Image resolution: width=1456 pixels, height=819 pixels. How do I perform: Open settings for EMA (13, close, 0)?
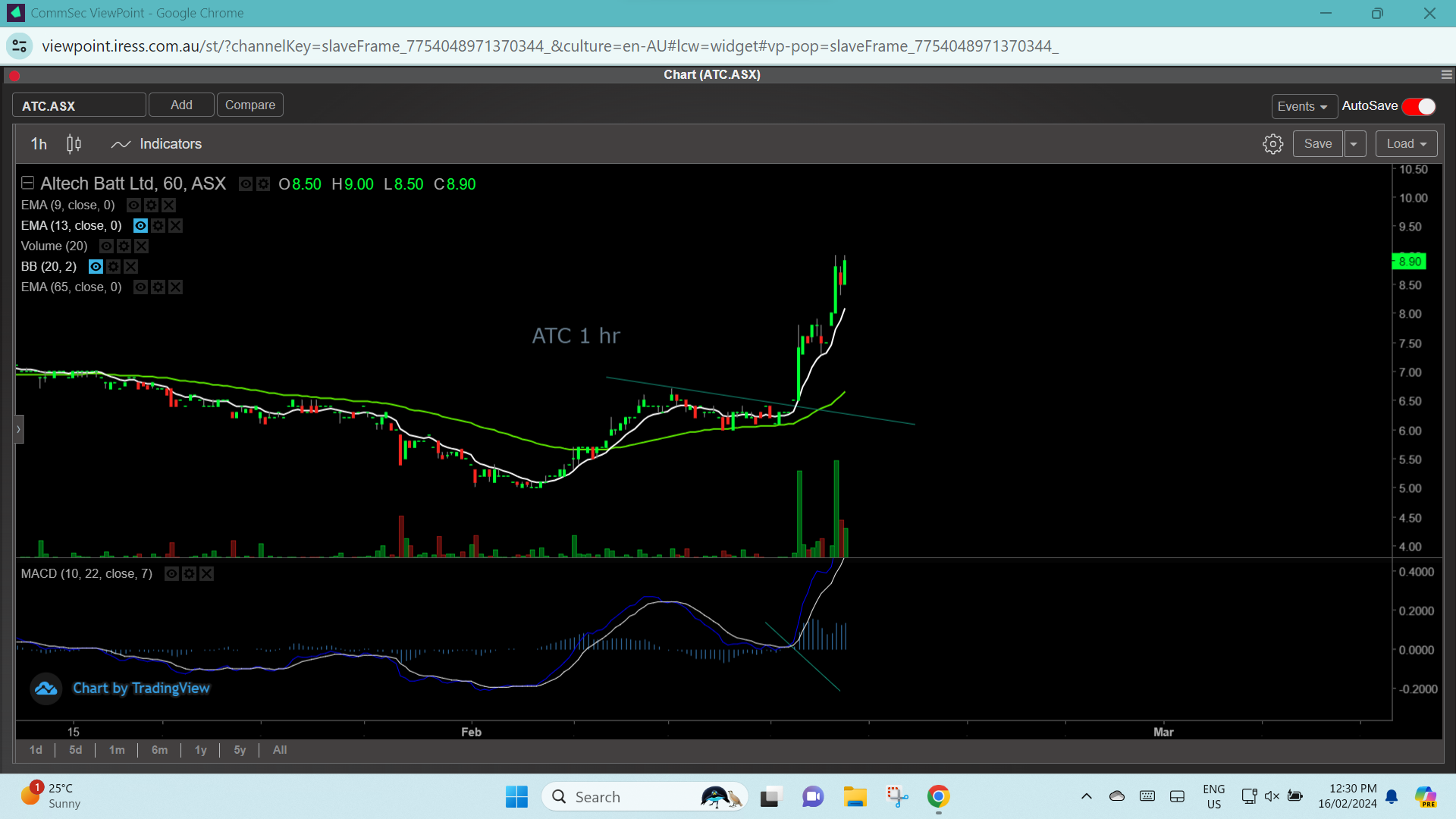tap(158, 226)
